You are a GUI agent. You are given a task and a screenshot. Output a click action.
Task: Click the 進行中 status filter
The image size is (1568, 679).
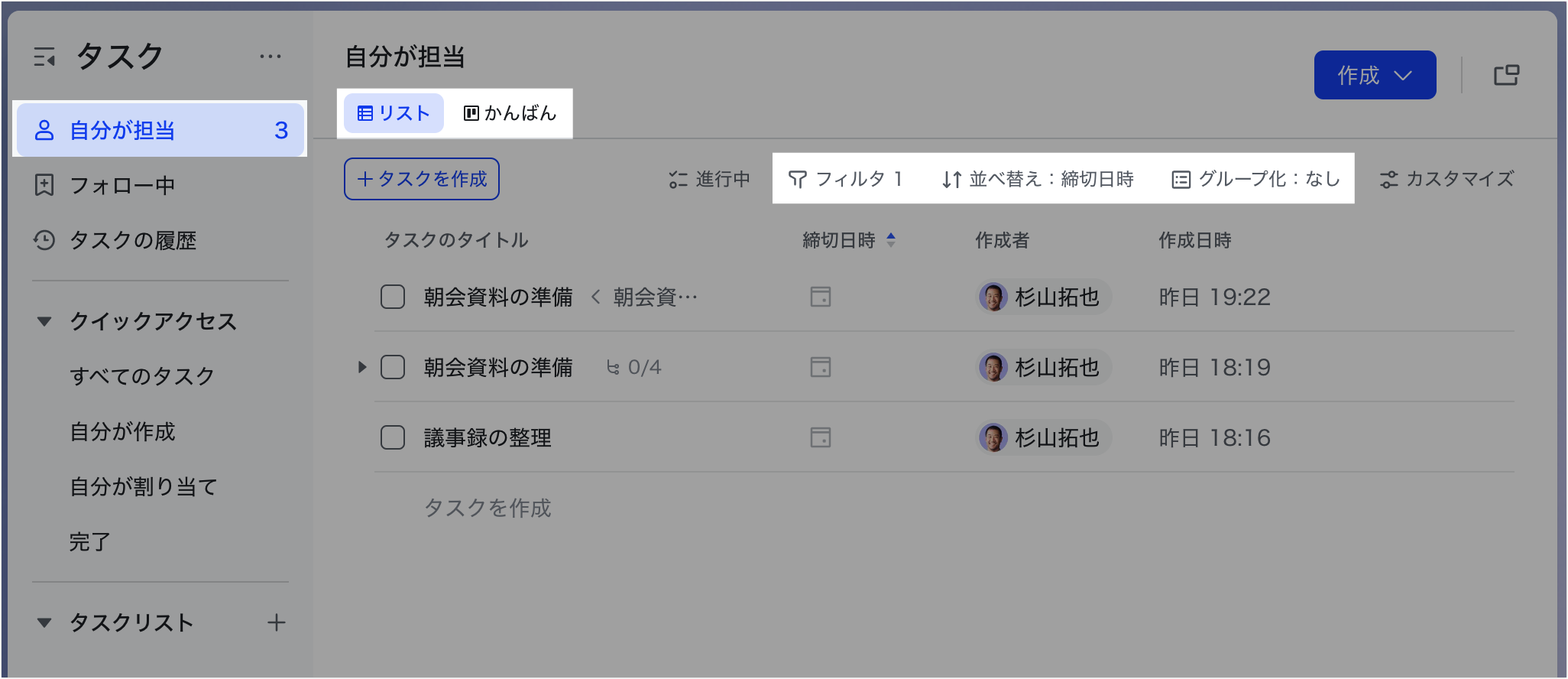pos(709,179)
